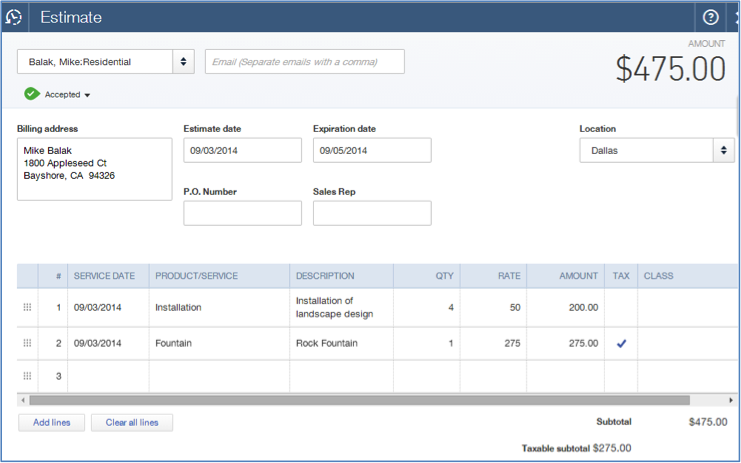Grab the drag handle for row 2

pos(27,343)
